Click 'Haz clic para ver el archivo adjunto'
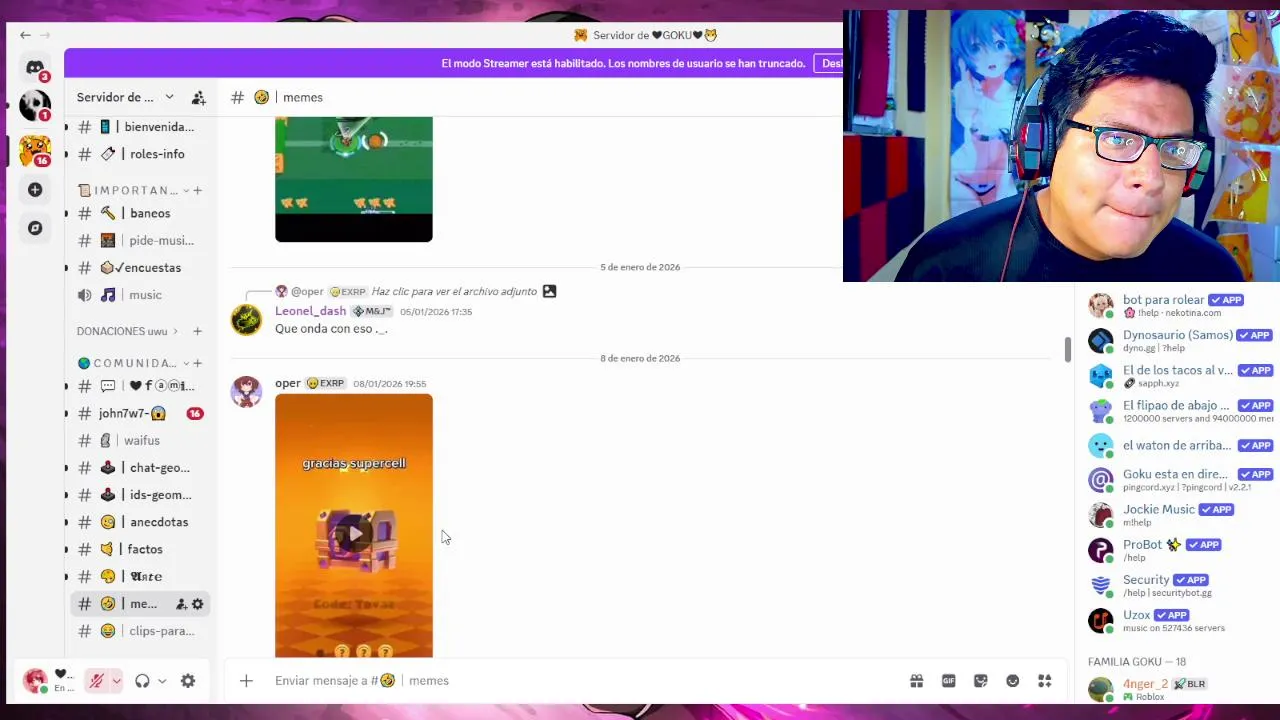This screenshot has height=720, width=1280. point(454,291)
